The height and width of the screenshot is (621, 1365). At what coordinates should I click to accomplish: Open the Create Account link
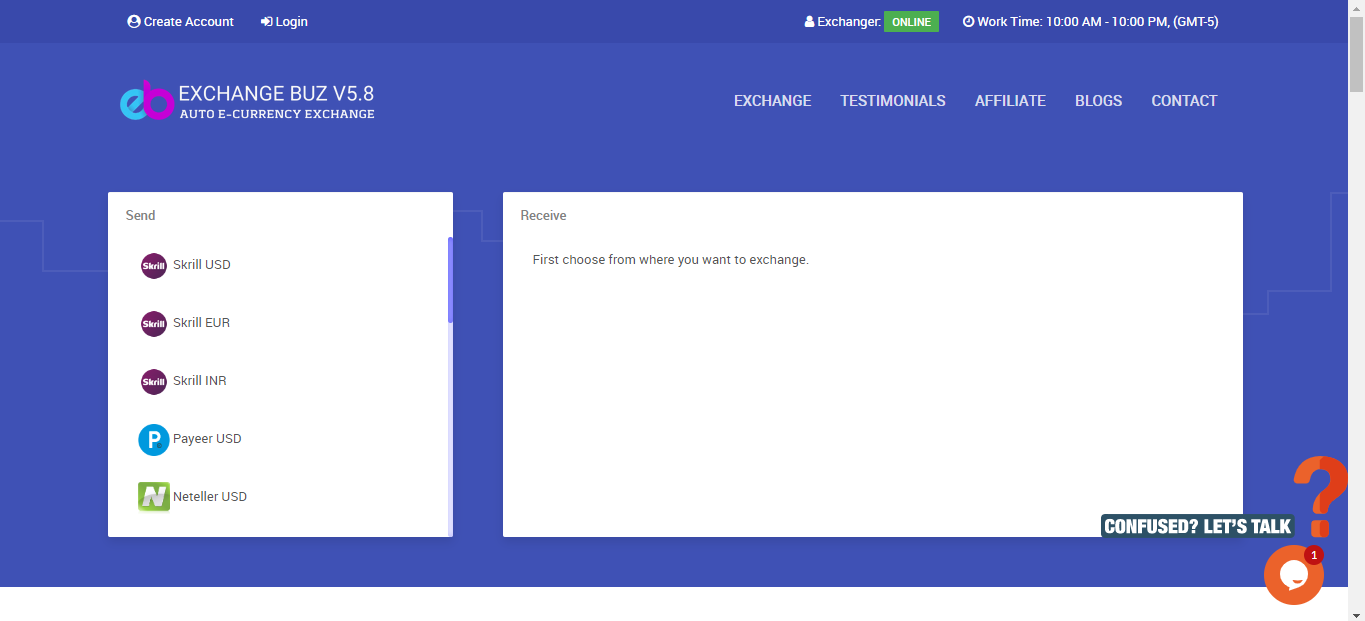tap(181, 21)
